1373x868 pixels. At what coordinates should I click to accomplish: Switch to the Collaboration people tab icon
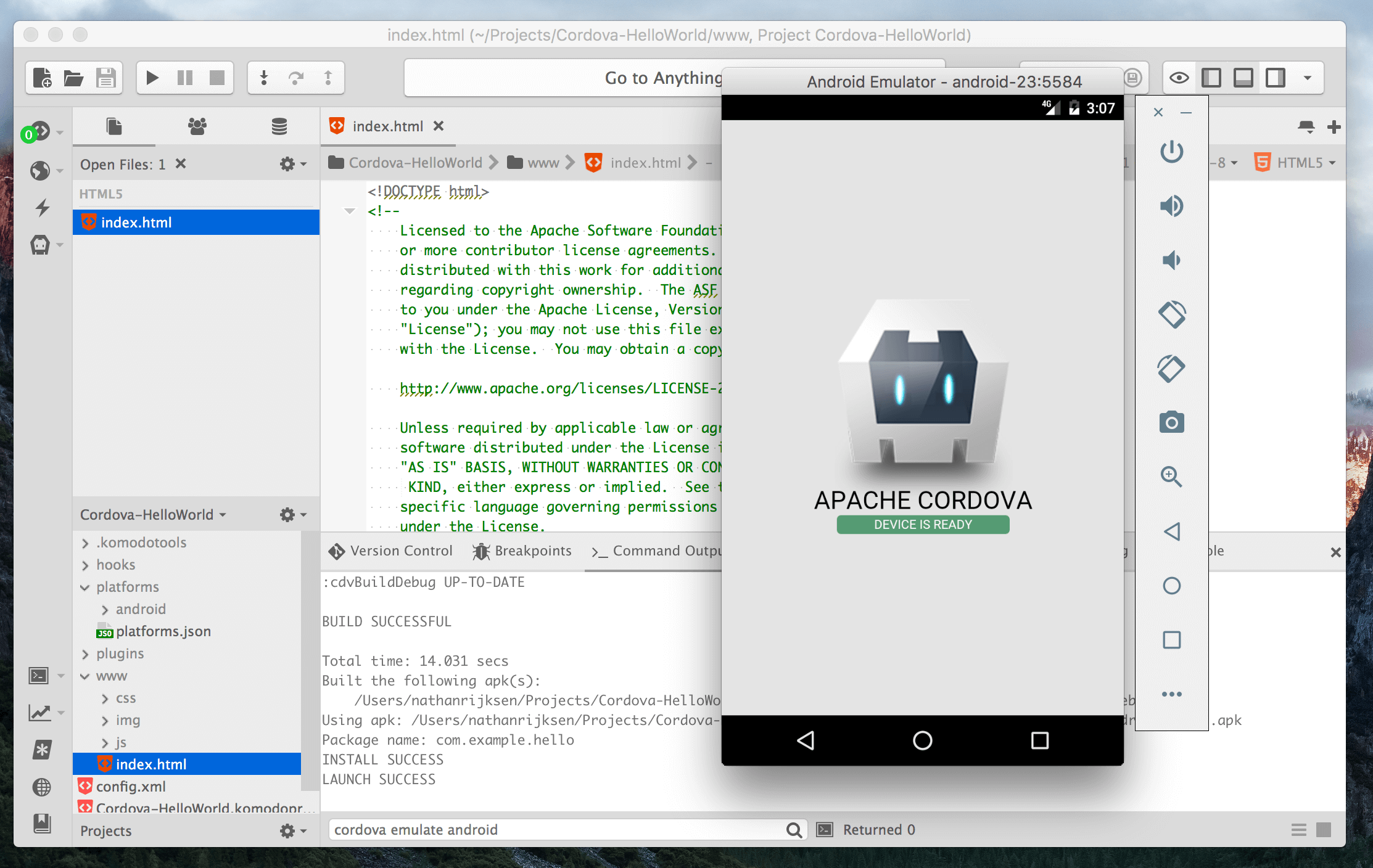pyautogui.click(x=197, y=126)
